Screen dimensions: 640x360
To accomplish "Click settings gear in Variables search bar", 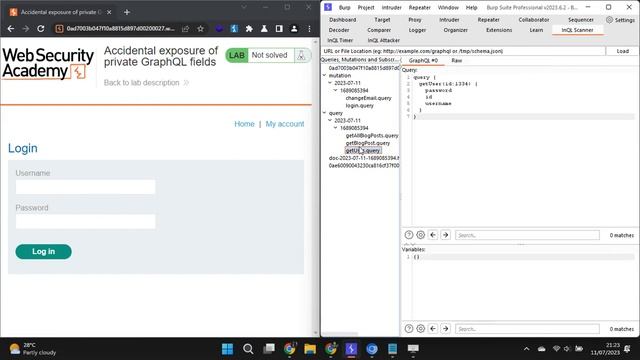I will (420, 328).
